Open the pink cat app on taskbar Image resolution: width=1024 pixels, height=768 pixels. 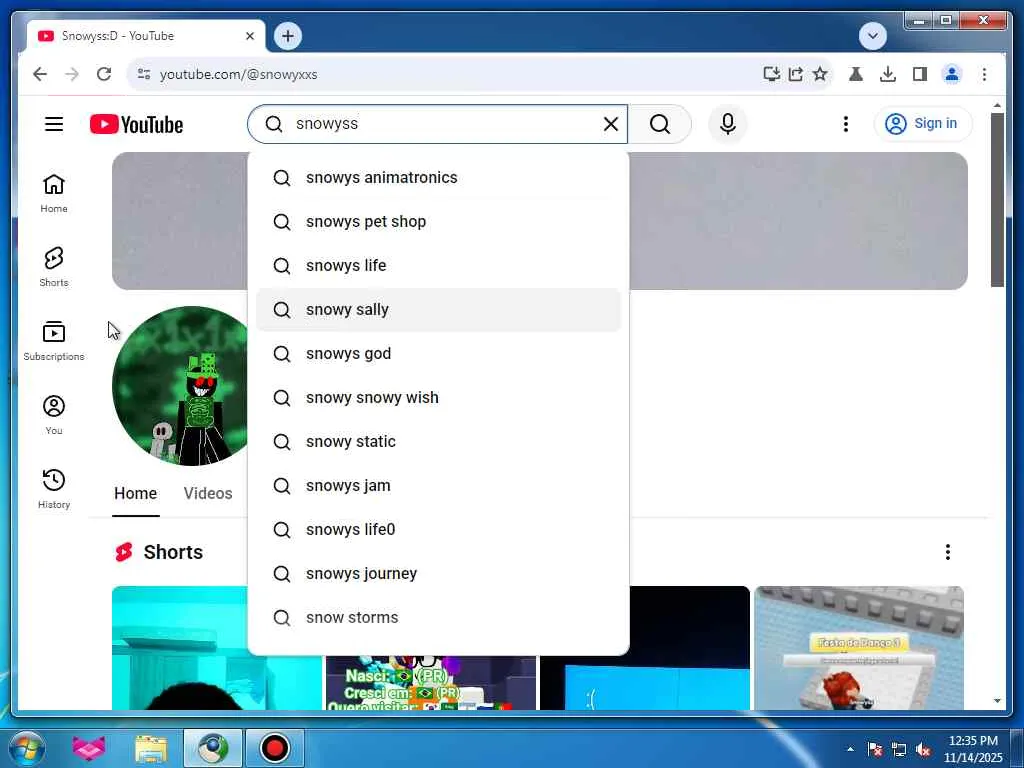tap(89, 748)
